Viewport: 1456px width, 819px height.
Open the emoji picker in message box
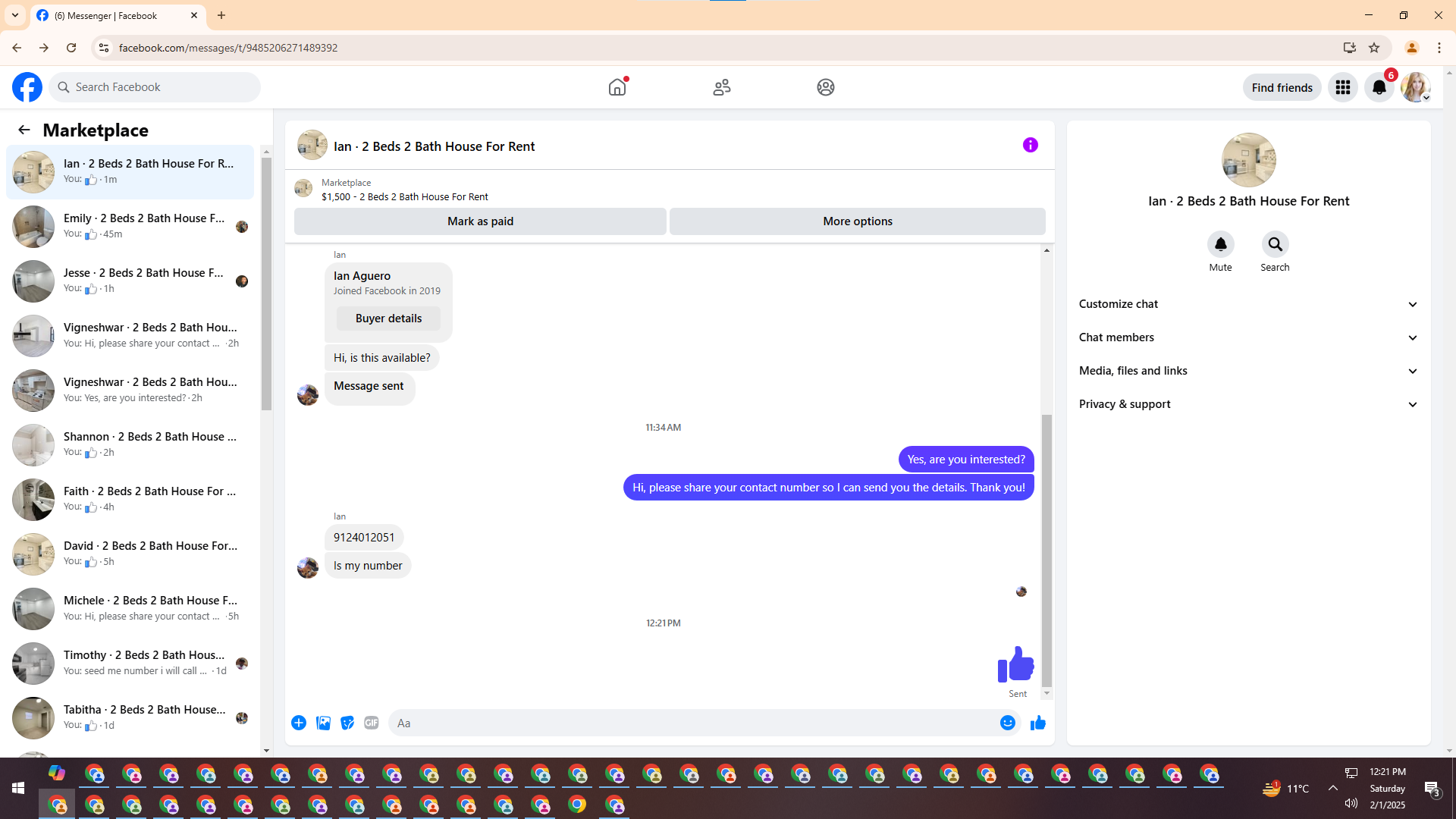click(x=1007, y=723)
